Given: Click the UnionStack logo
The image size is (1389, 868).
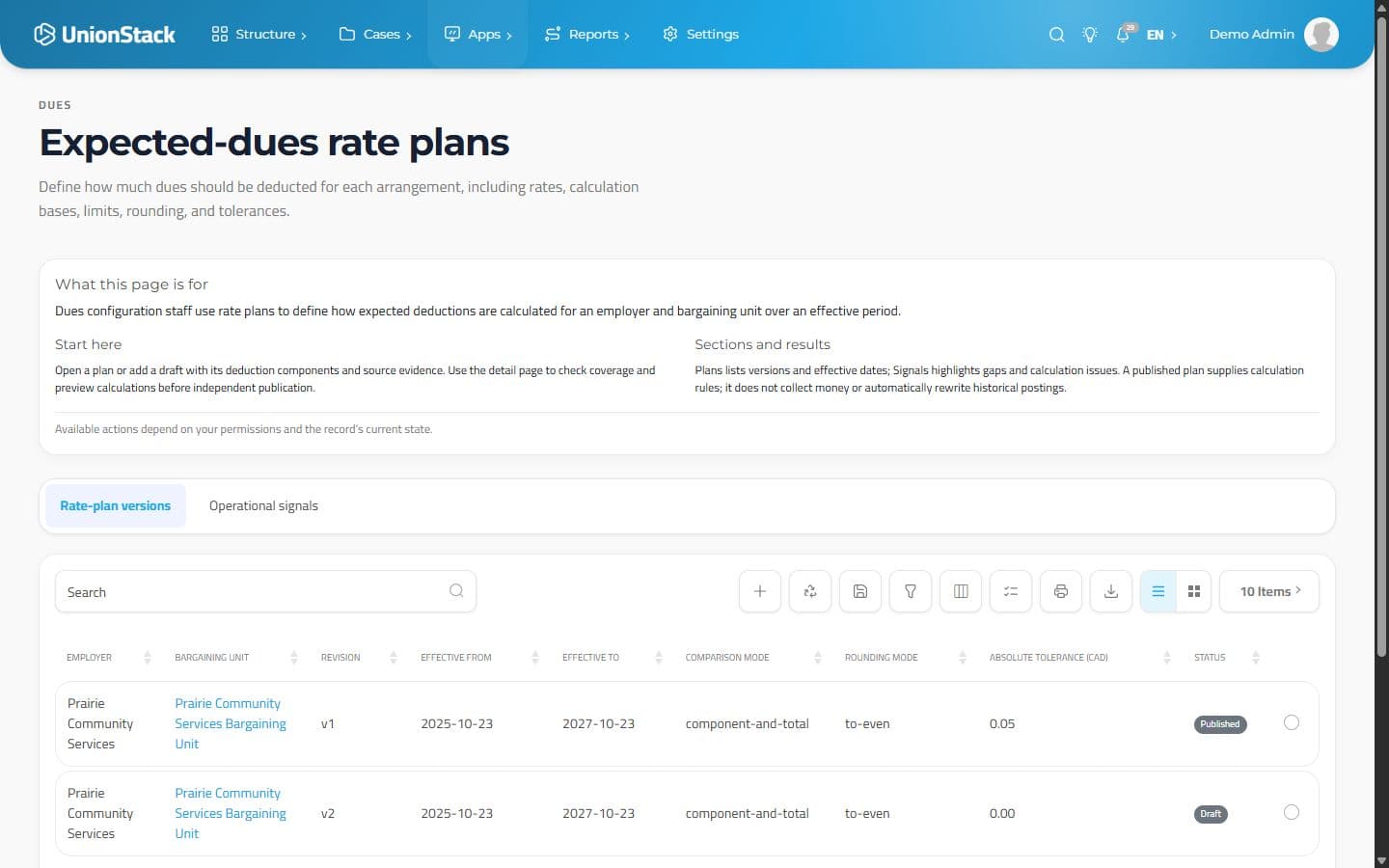Looking at the screenshot, I should coord(104,35).
